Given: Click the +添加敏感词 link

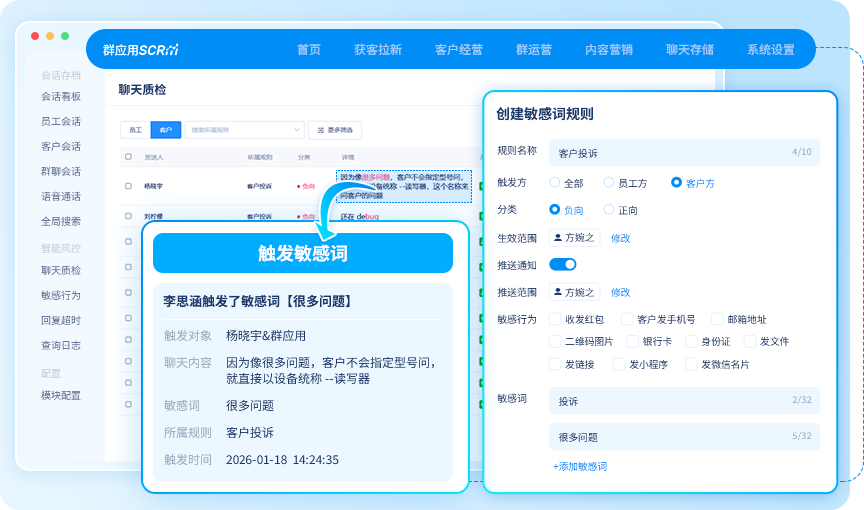Looking at the screenshot, I should click(580, 466).
